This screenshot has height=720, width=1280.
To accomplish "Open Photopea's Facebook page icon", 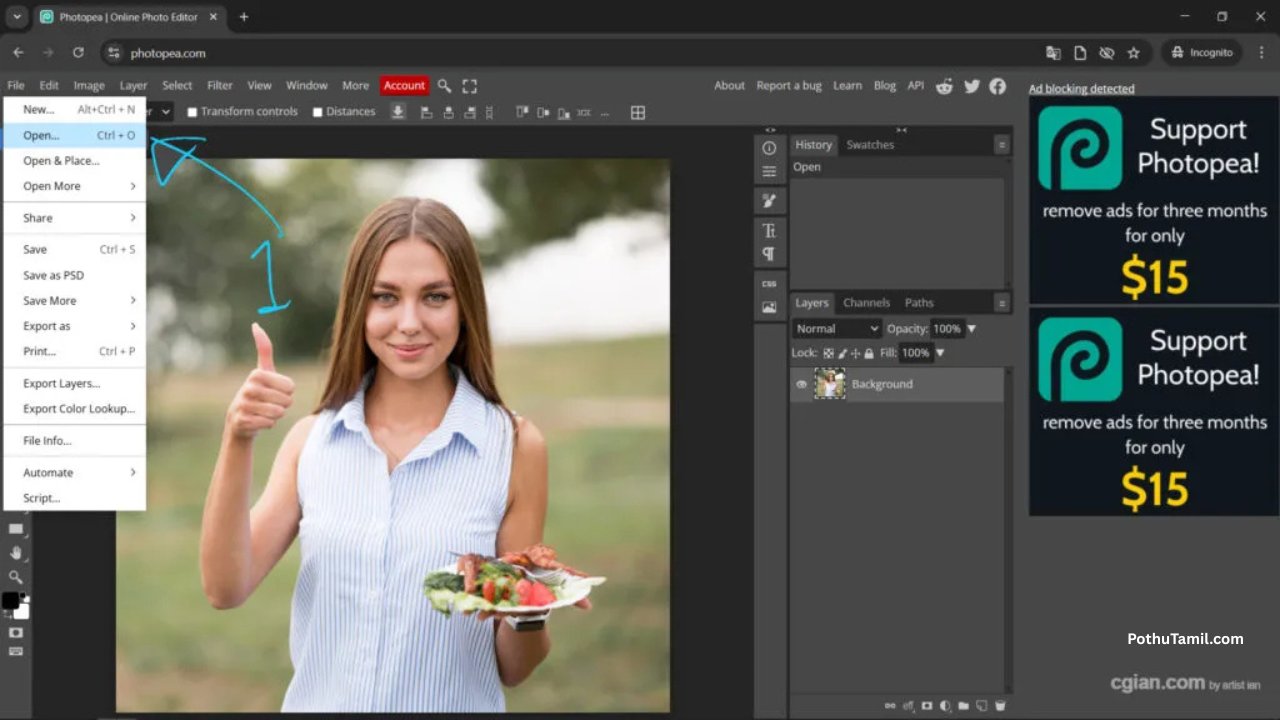I will tap(997, 86).
